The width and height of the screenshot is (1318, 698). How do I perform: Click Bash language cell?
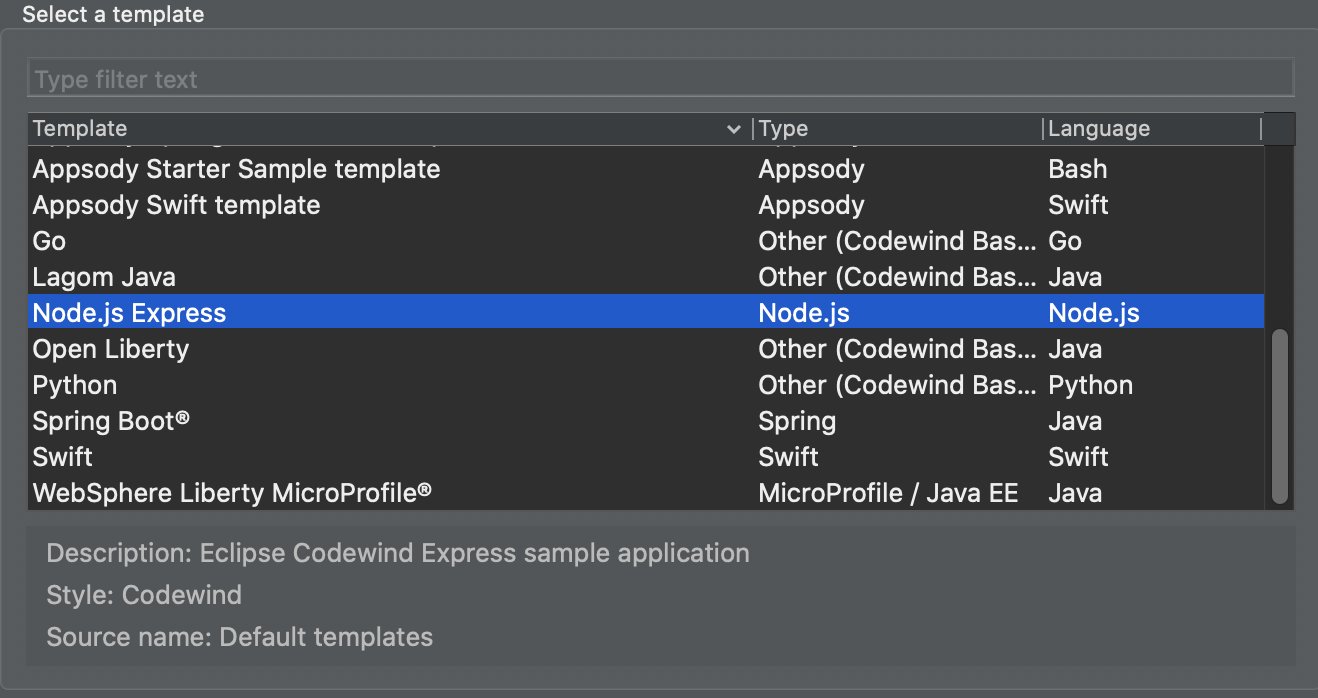tap(1077, 169)
